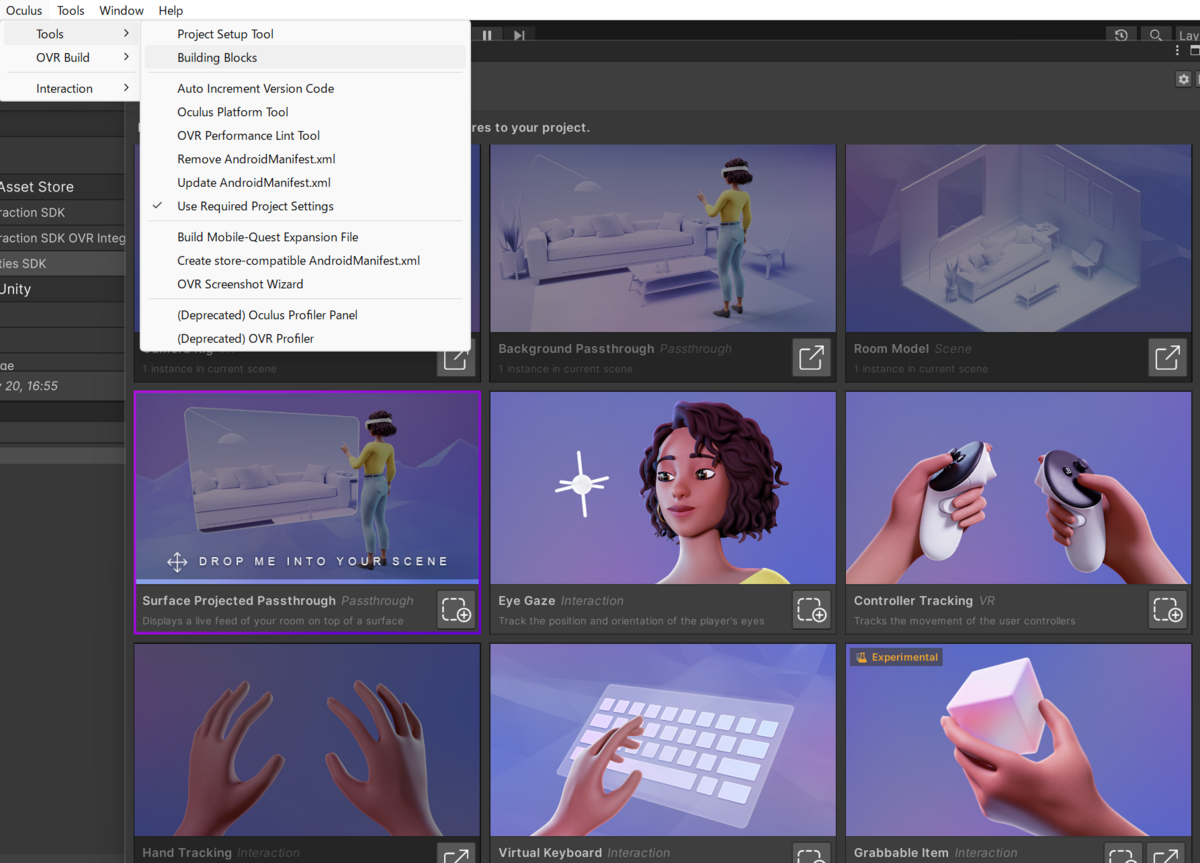Open the Window menu
The width and height of the screenshot is (1200, 863).
tap(121, 10)
